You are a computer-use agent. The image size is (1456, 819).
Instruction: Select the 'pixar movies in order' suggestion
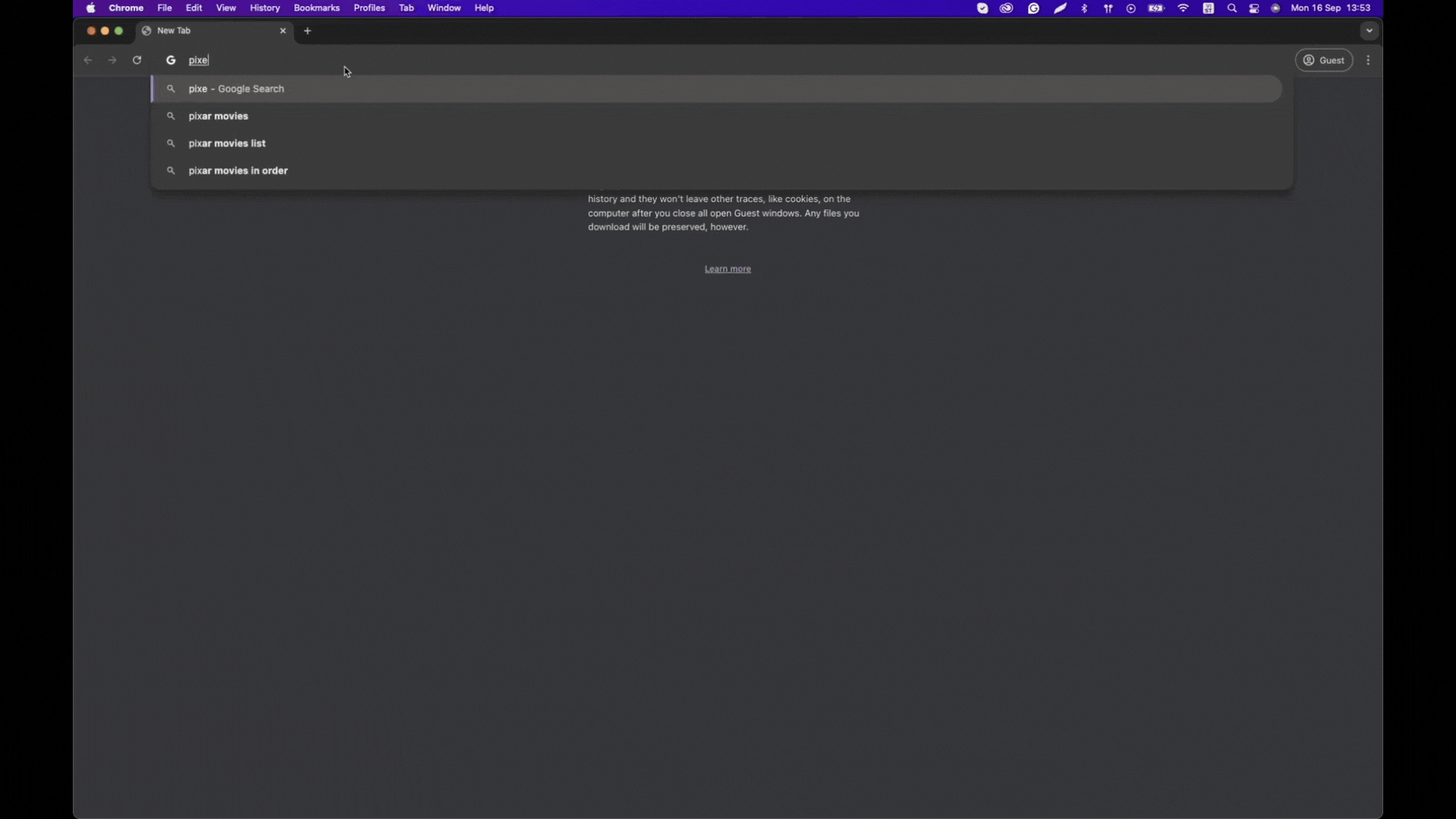(x=717, y=171)
